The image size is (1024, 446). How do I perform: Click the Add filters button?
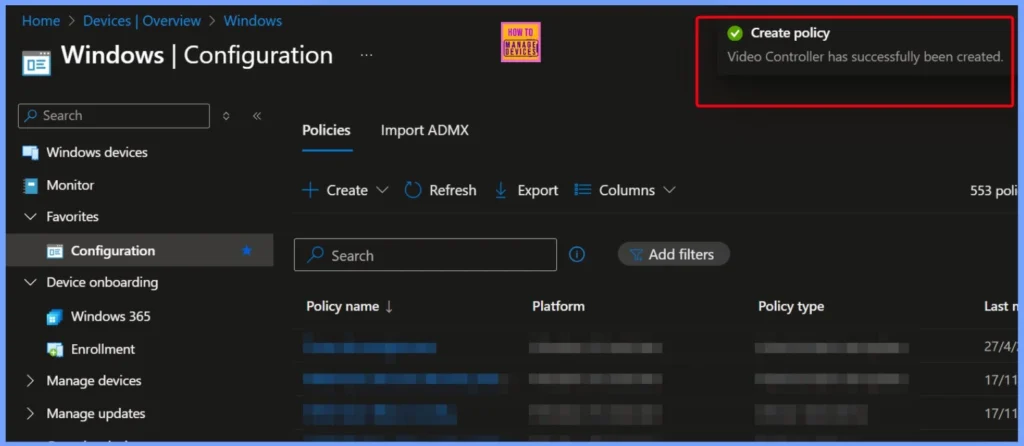coord(673,254)
